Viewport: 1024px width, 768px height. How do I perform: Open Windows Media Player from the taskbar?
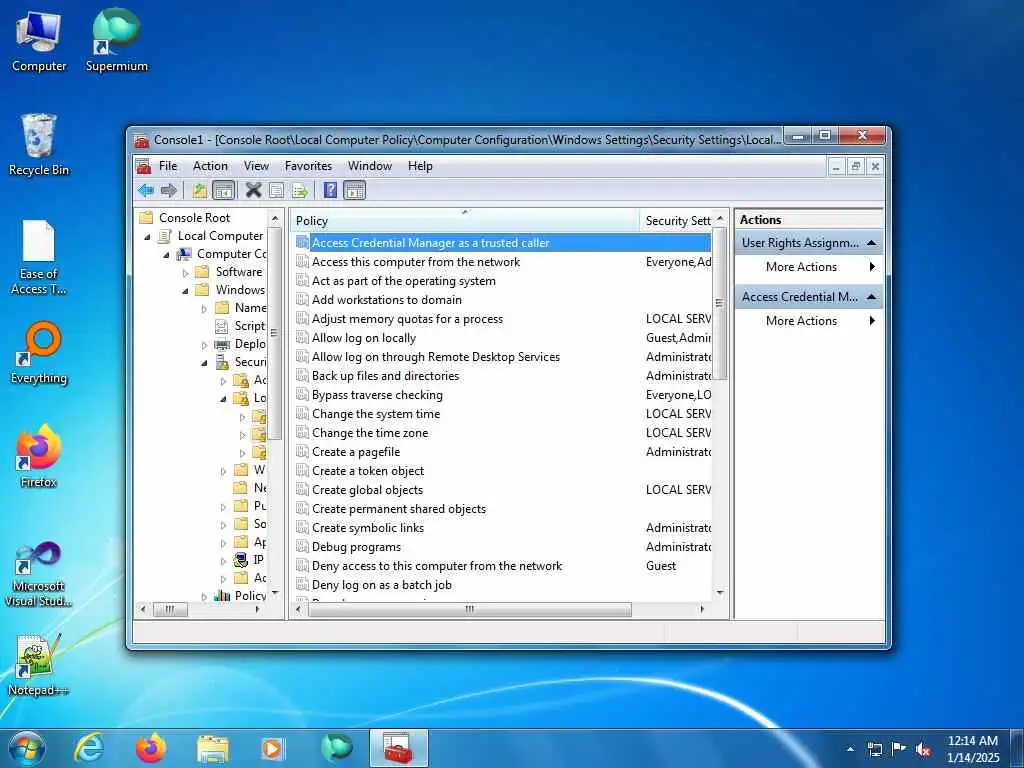coord(272,748)
